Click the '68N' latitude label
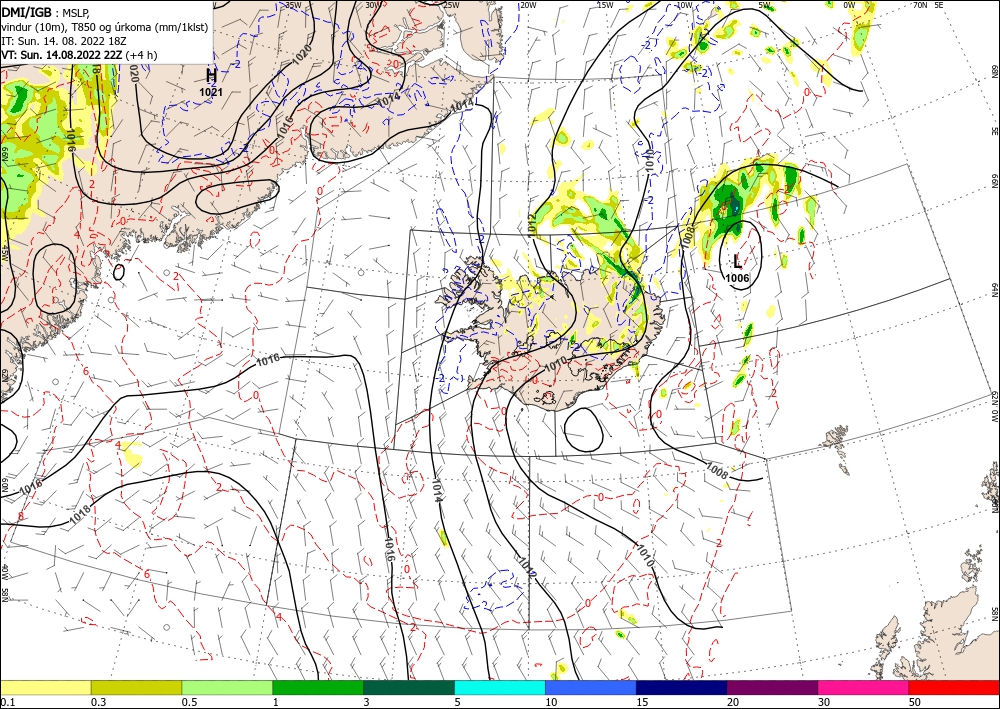 pyautogui.click(x=994, y=71)
